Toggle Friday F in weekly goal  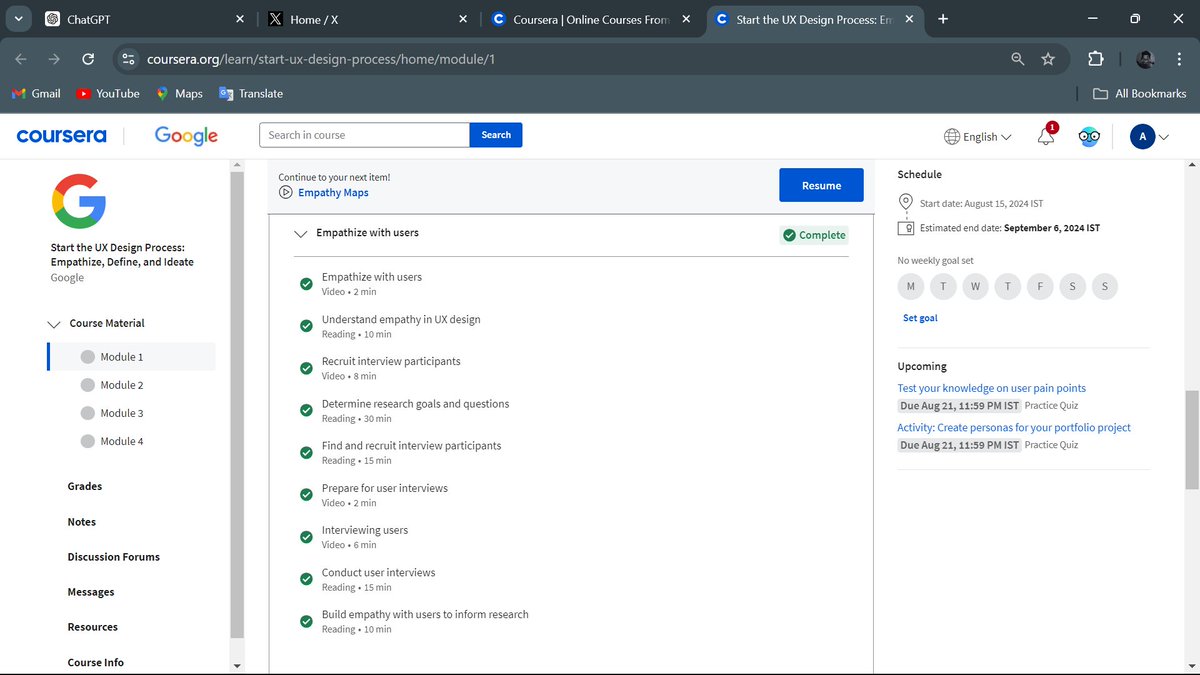click(x=1040, y=287)
